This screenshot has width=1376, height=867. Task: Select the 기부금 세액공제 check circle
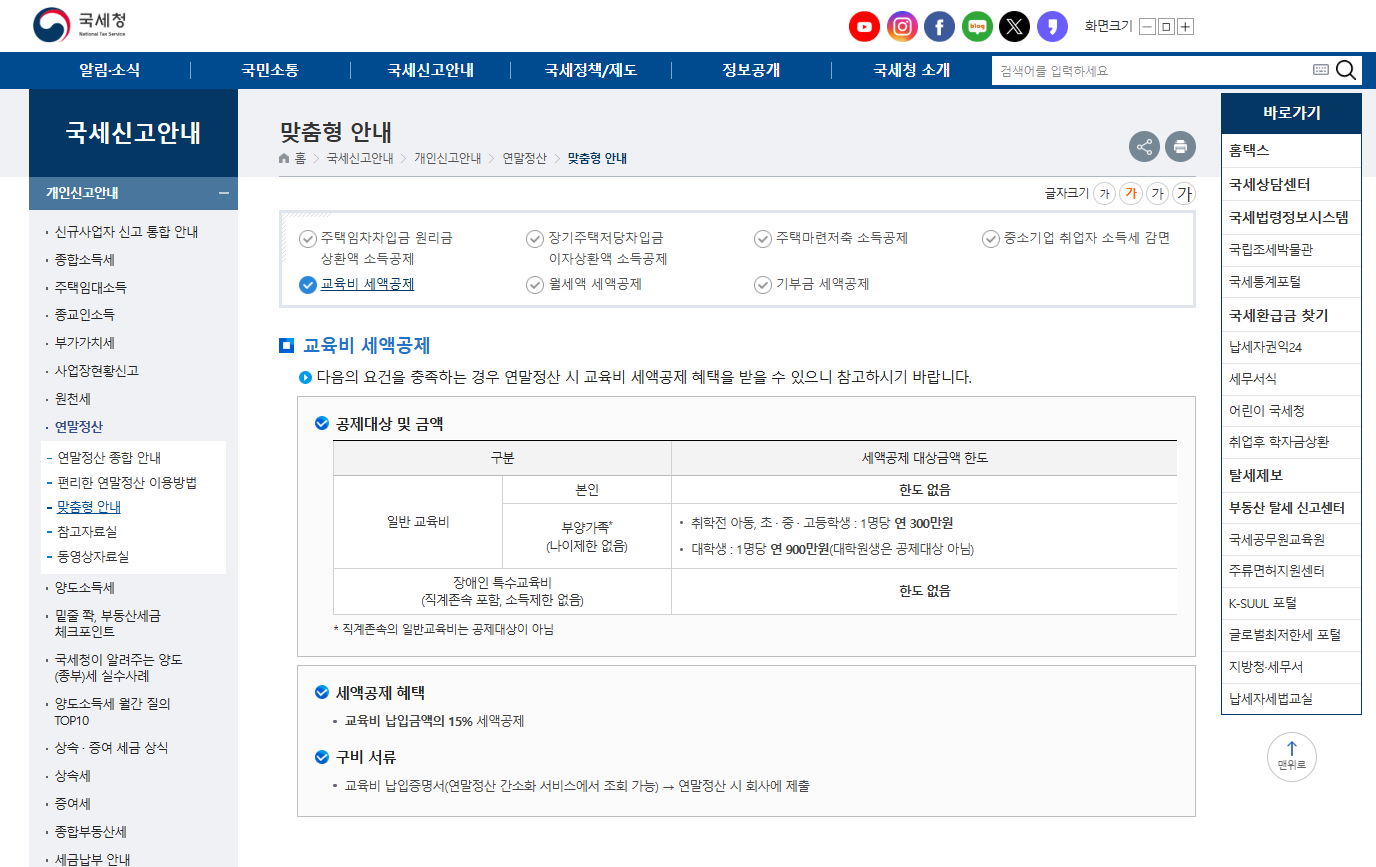762,284
